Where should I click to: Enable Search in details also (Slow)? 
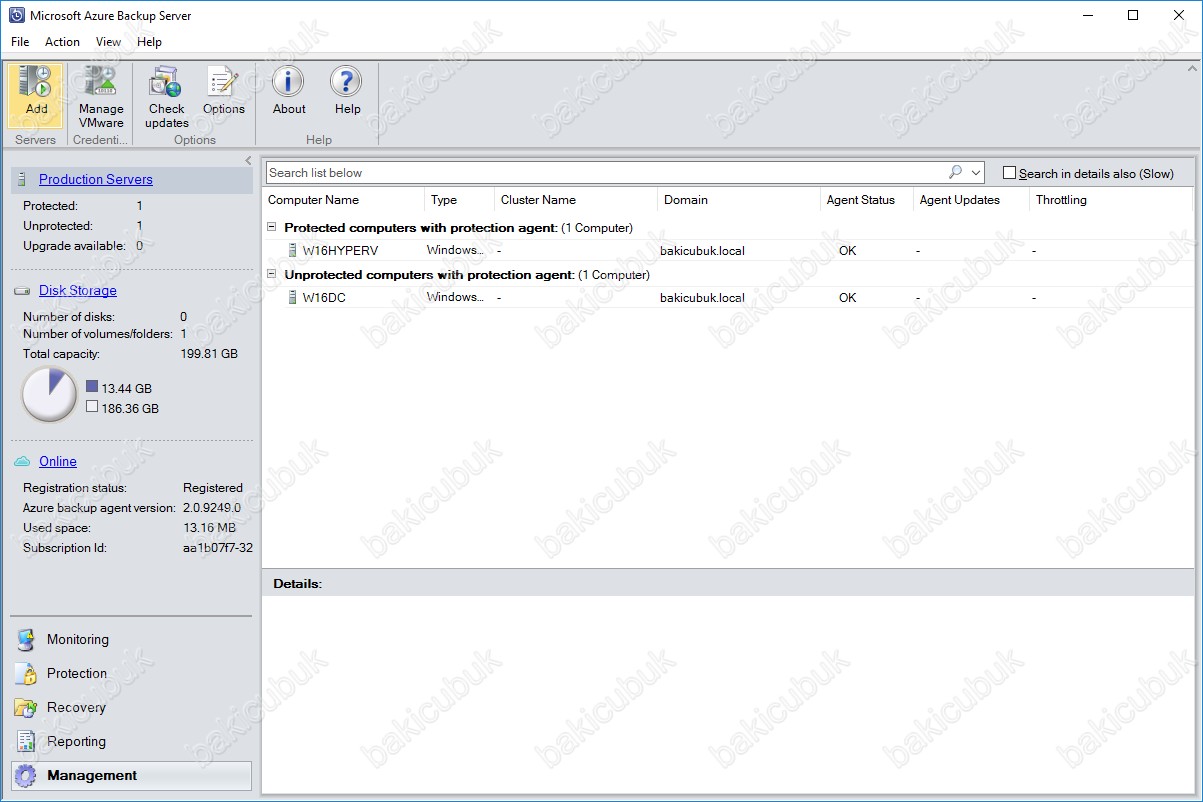tap(1009, 173)
